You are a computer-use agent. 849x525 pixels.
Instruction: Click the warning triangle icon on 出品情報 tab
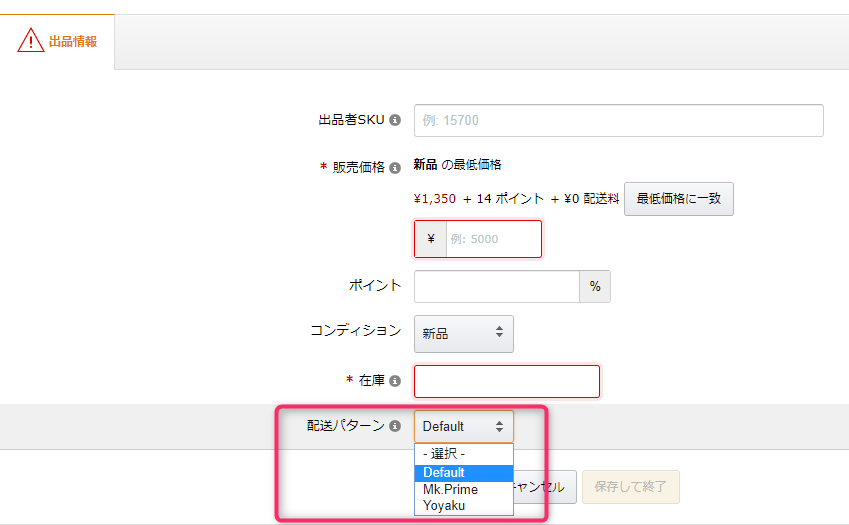pos(31,42)
